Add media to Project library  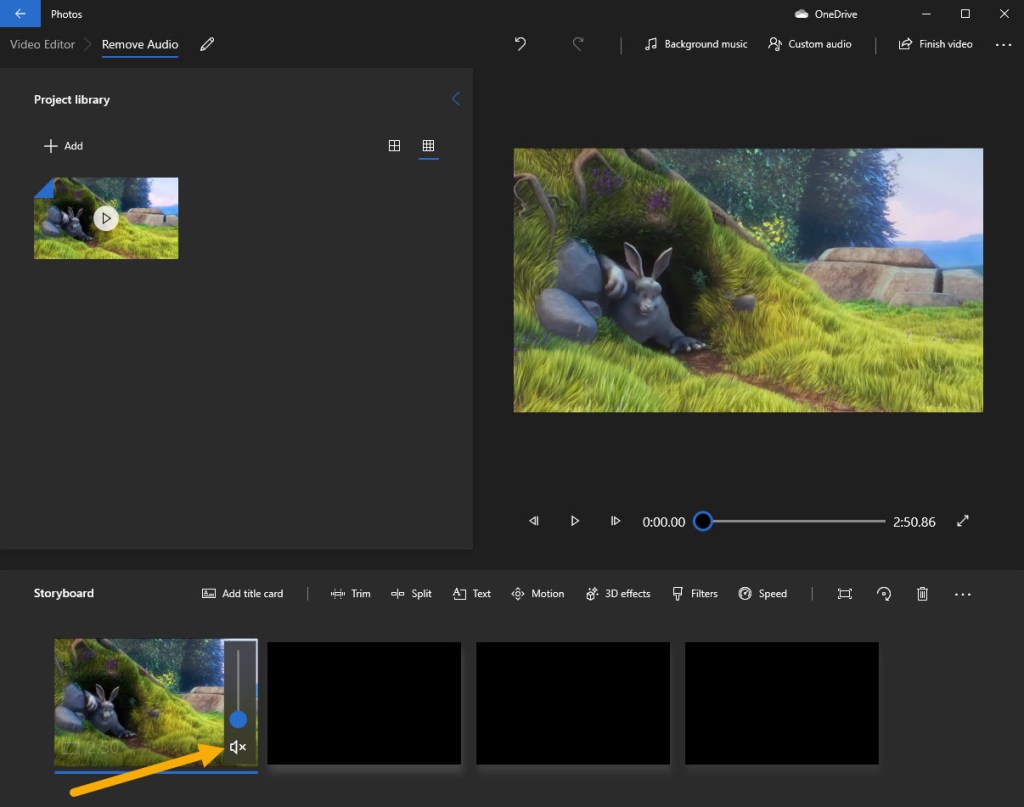pyautogui.click(x=63, y=146)
